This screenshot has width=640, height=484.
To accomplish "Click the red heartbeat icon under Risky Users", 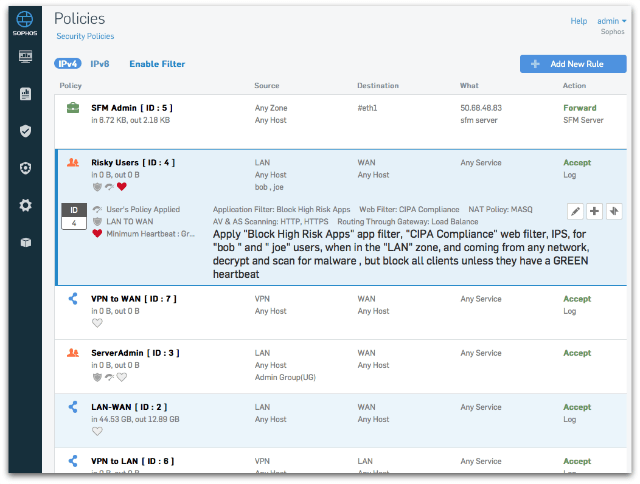I will coord(122,186).
